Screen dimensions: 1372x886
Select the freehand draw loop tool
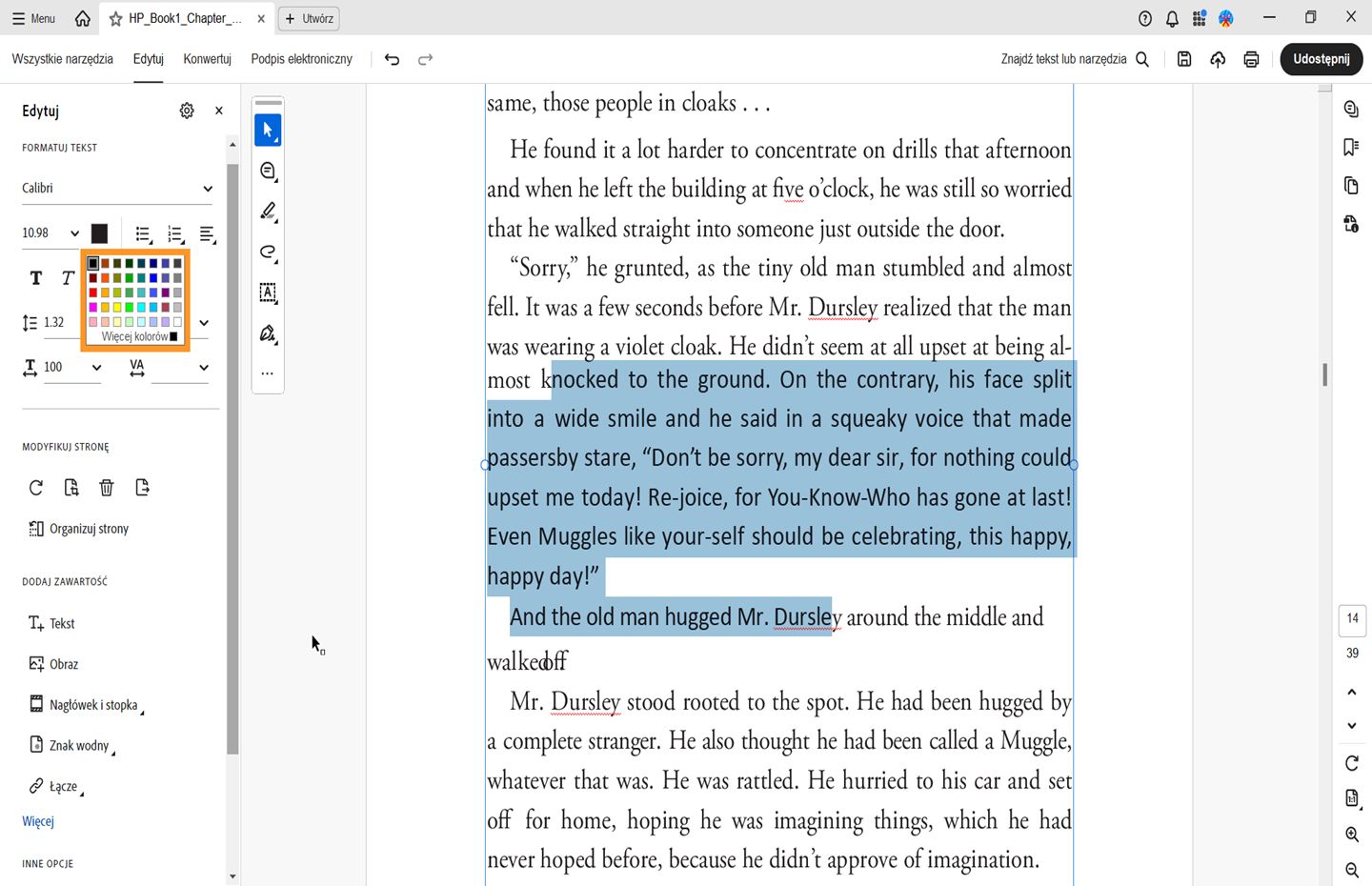(268, 252)
